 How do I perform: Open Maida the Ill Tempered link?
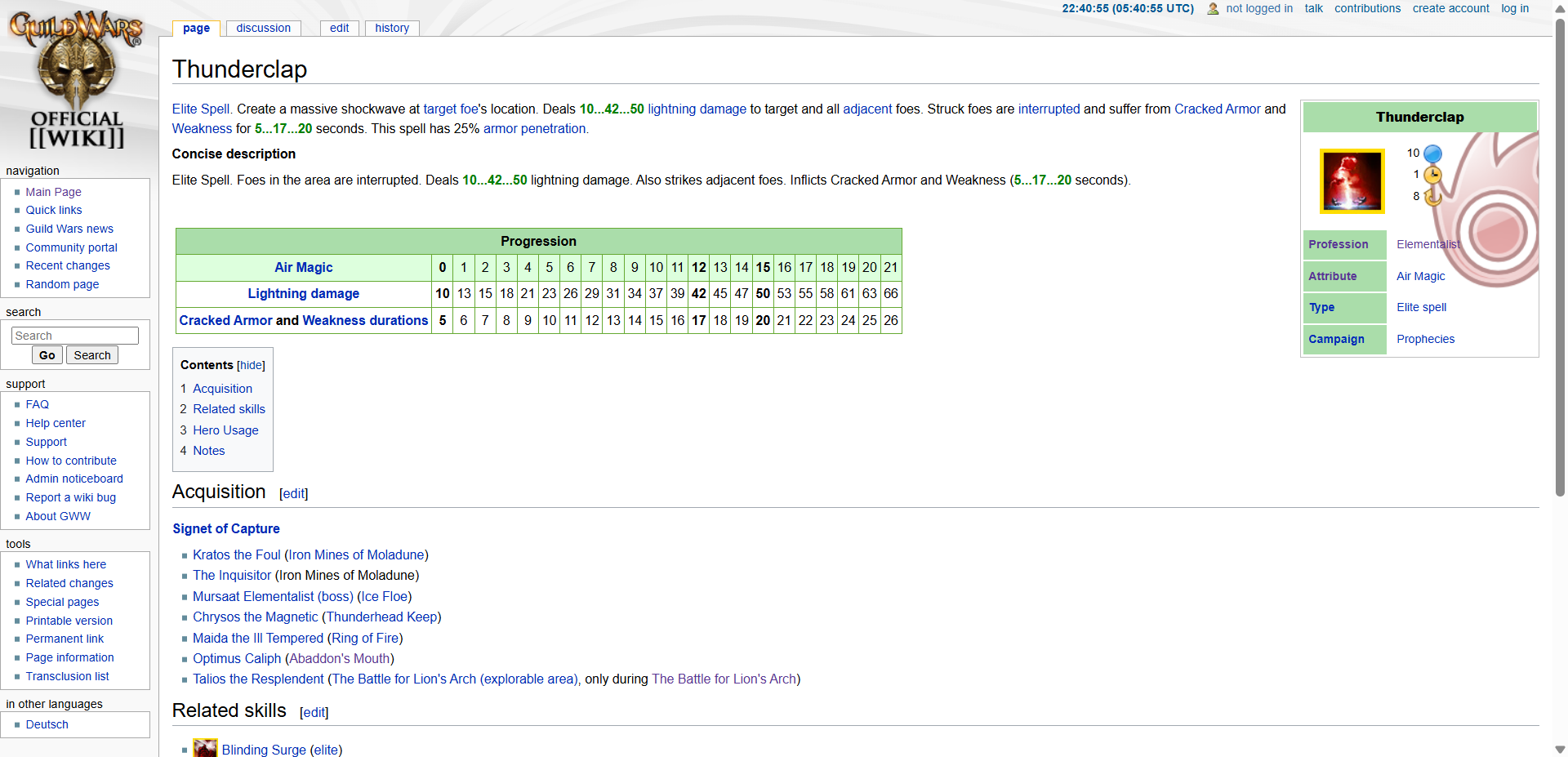pyautogui.click(x=258, y=638)
